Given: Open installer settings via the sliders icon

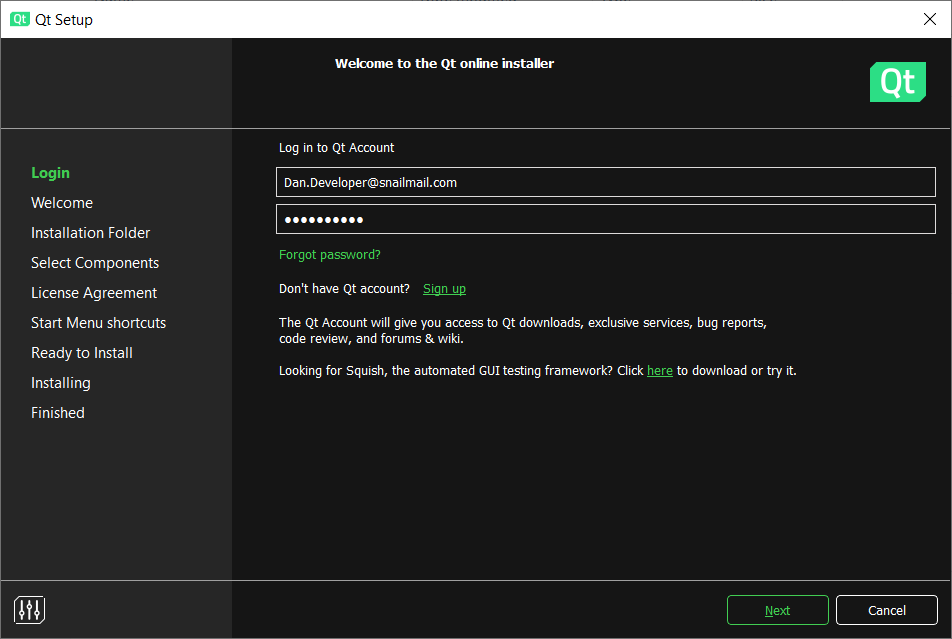Looking at the screenshot, I should [x=29, y=609].
